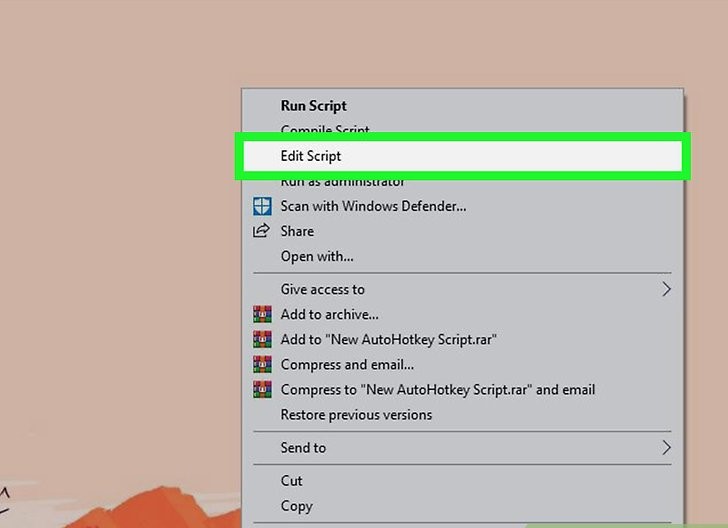Screen dimensions: 728x528
Task: Click Scan with Windows Defender option
Action: click(x=462, y=206)
